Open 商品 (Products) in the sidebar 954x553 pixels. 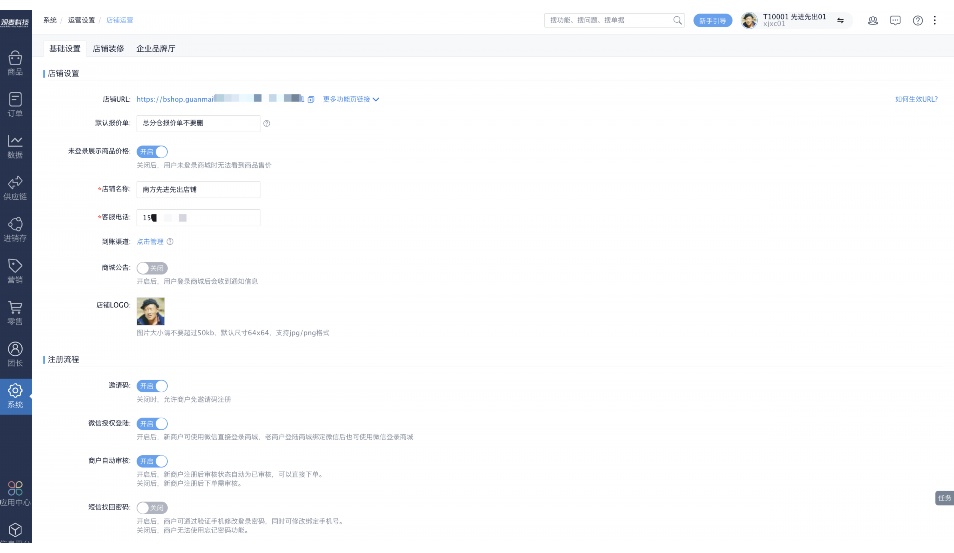coord(15,63)
